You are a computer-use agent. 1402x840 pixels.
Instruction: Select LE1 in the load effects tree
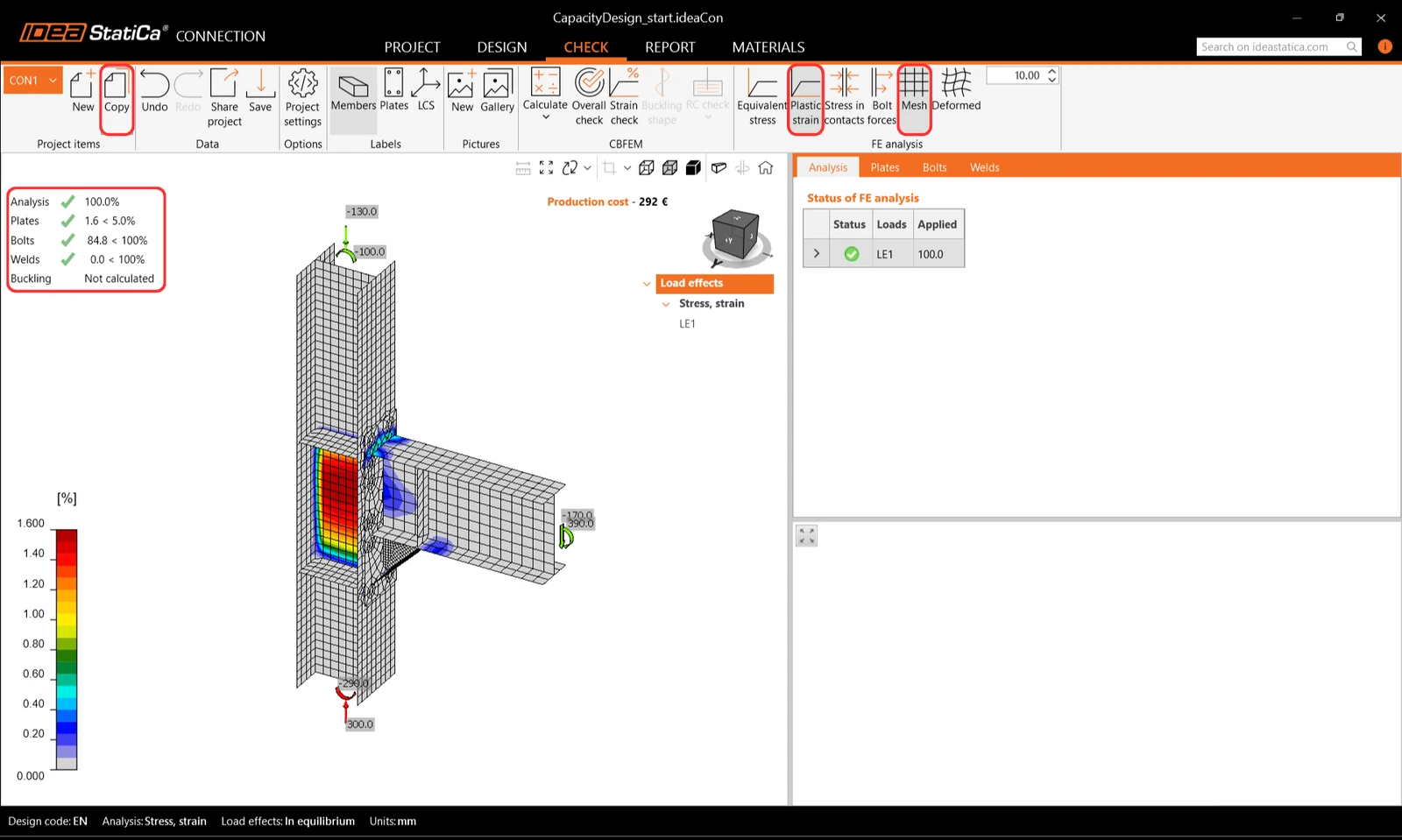tap(687, 324)
